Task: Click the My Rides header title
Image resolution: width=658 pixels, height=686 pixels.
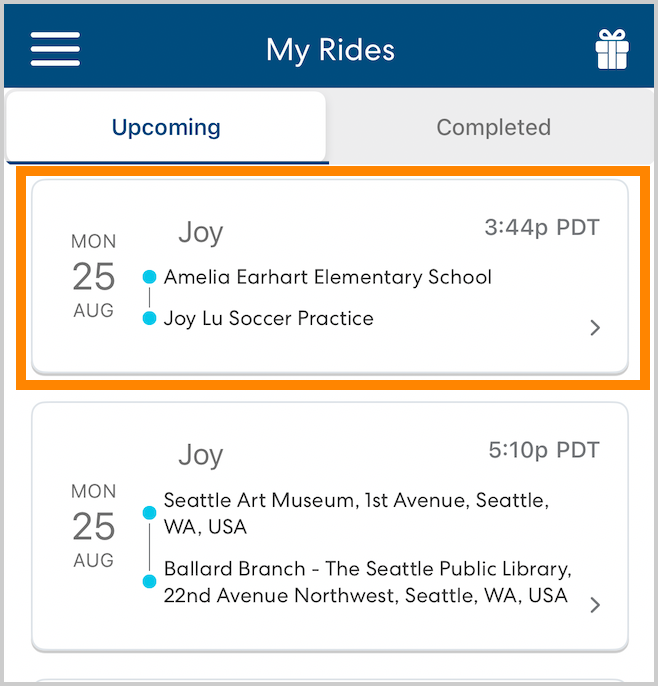Action: [330, 49]
